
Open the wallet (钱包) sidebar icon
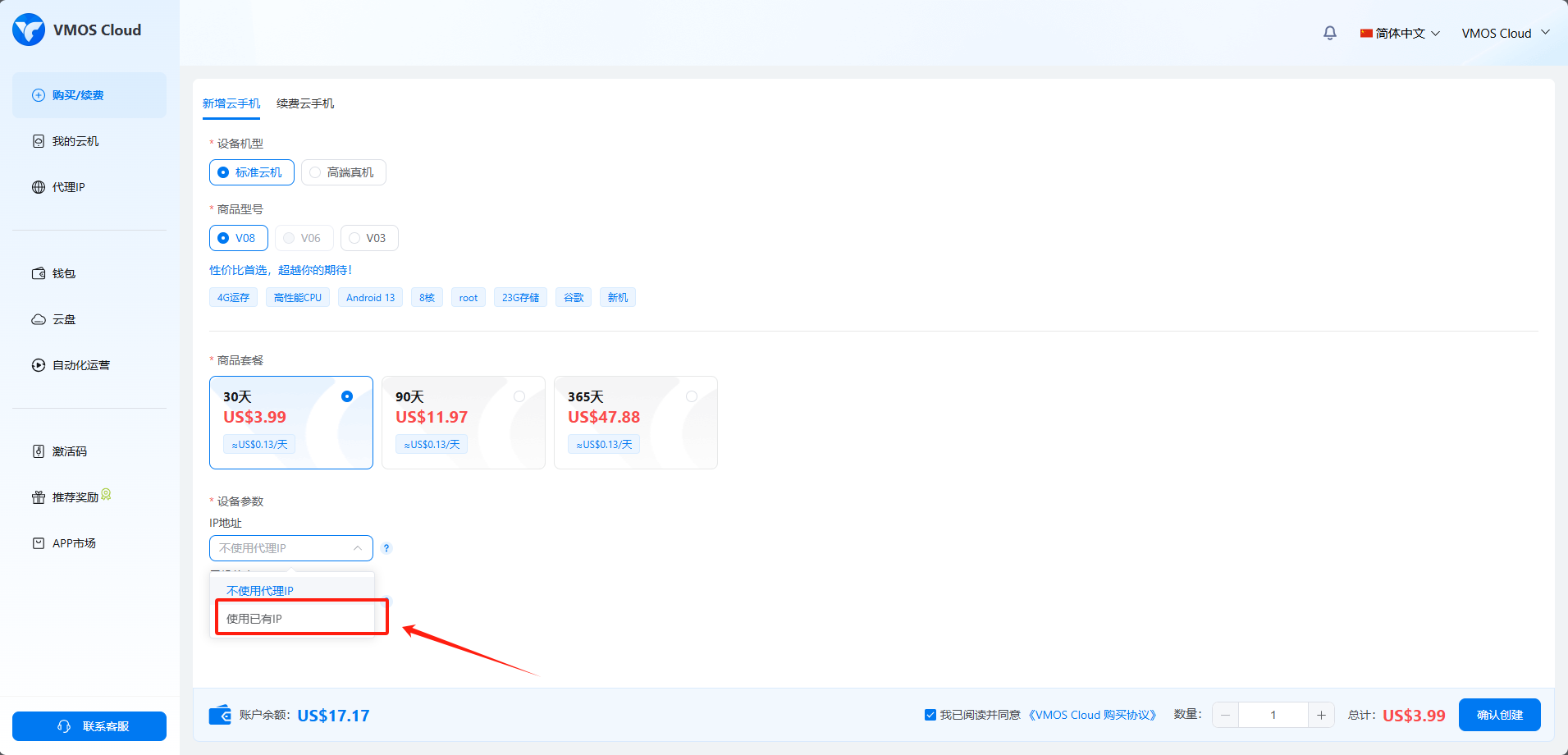39,273
